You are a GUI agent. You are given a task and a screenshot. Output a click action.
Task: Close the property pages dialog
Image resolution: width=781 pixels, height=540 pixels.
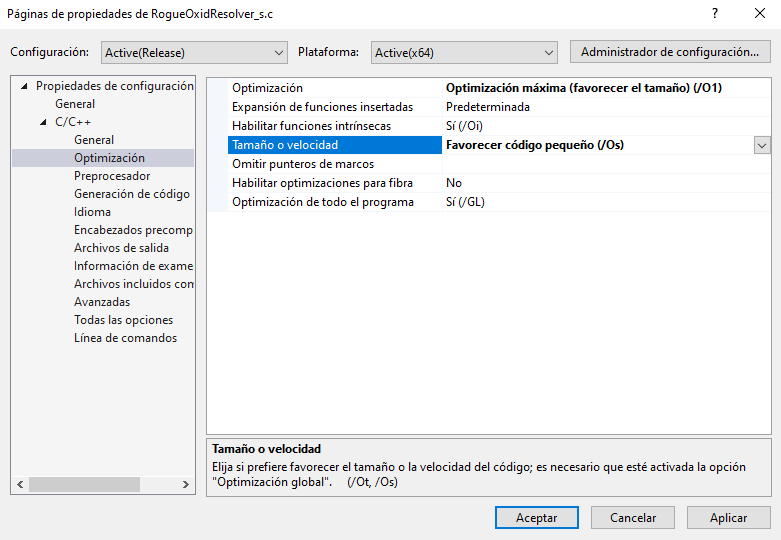(x=759, y=14)
